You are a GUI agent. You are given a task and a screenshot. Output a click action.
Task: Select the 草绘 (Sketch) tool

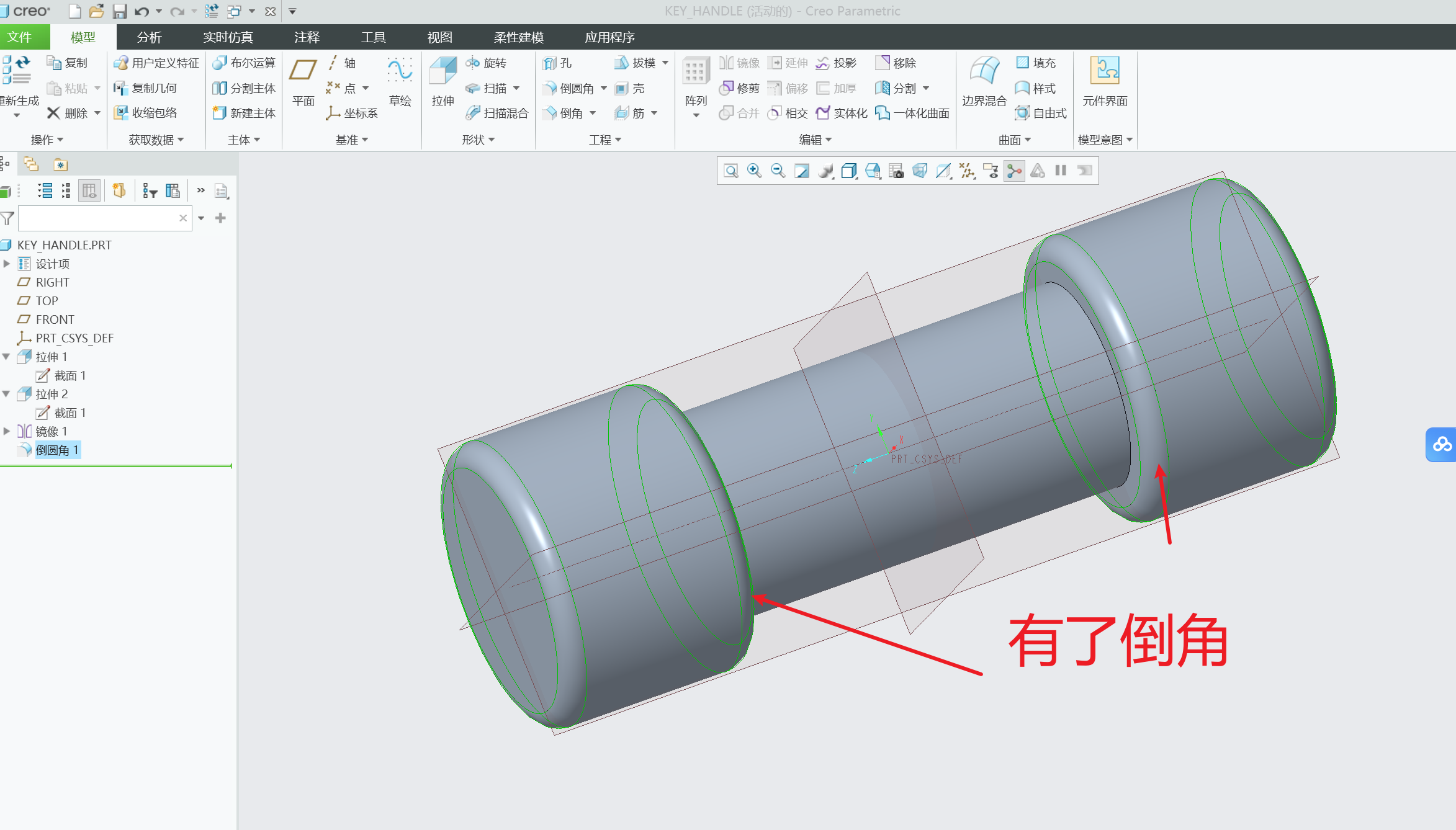tap(400, 81)
